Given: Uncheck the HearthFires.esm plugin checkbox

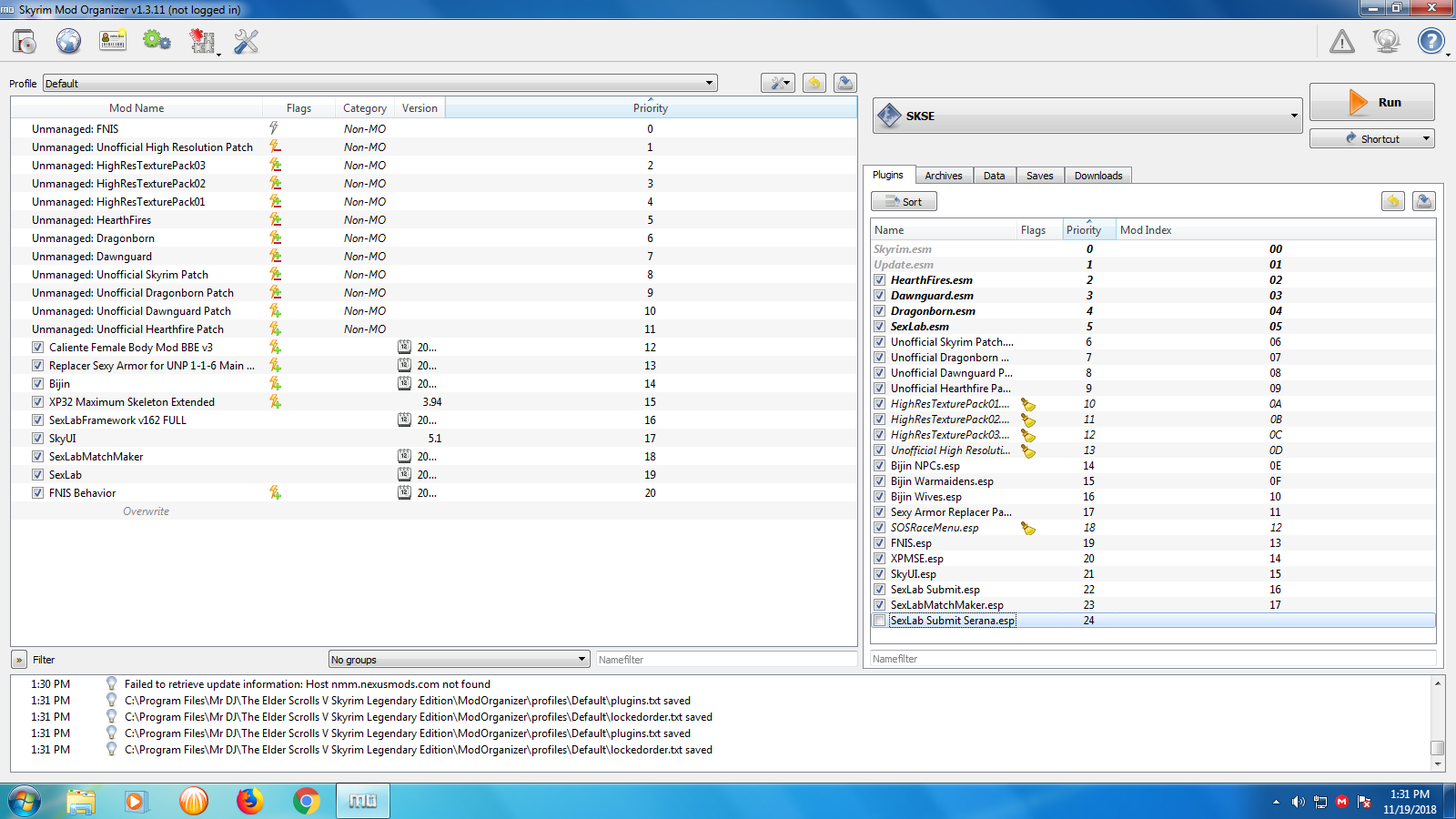Looking at the screenshot, I should pyautogui.click(x=879, y=280).
